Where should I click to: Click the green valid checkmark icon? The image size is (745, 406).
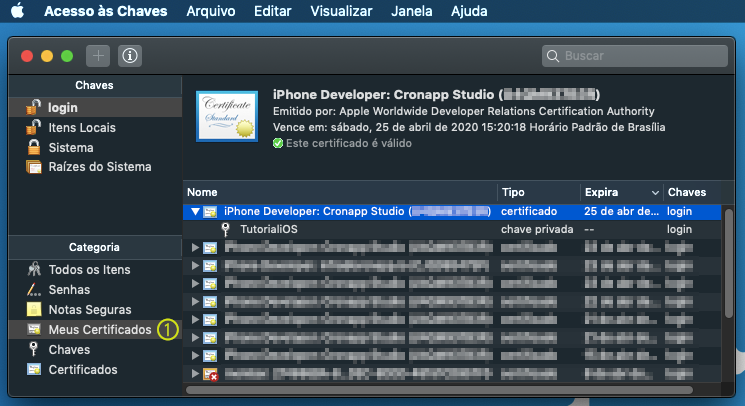click(278, 143)
